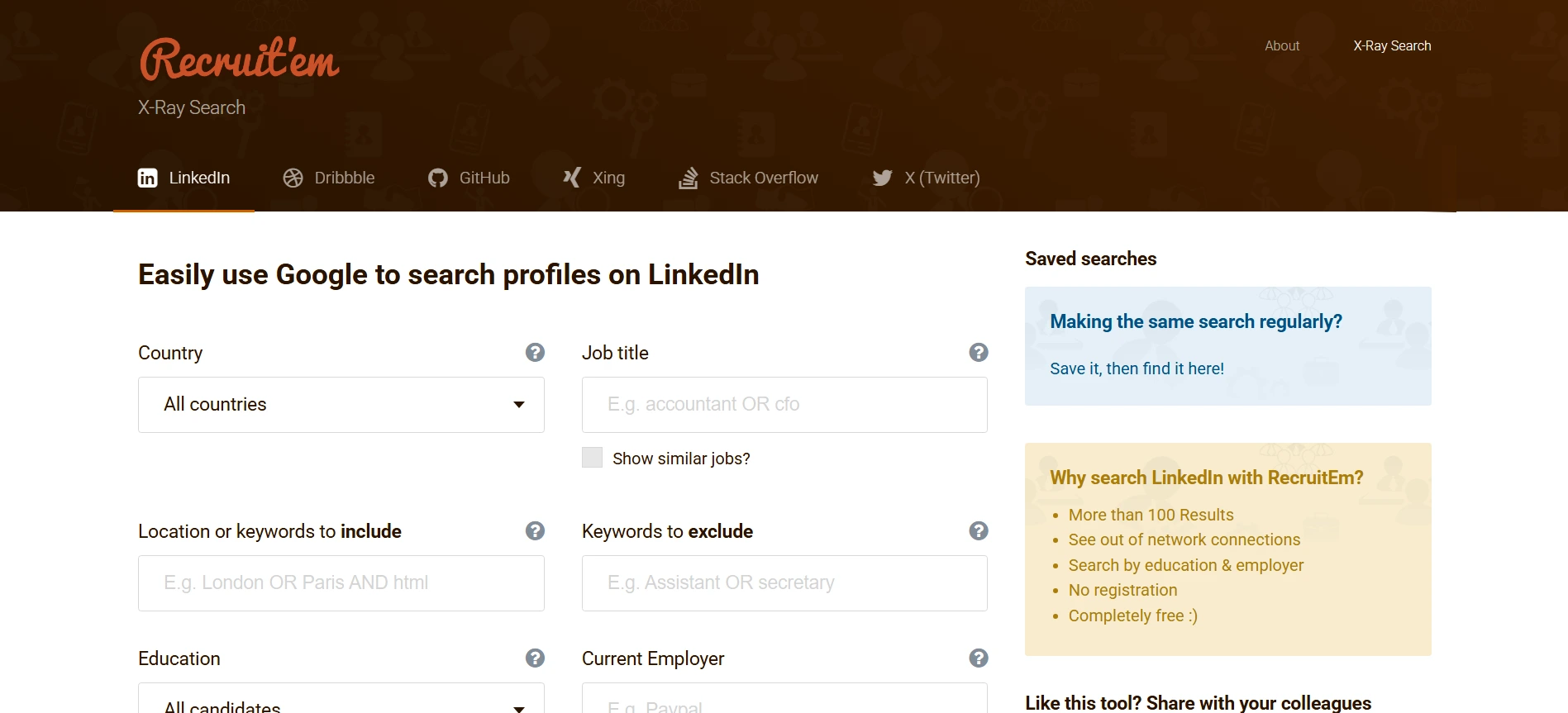Click 'X-Ray Search' subtitle under logo

tap(192, 107)
